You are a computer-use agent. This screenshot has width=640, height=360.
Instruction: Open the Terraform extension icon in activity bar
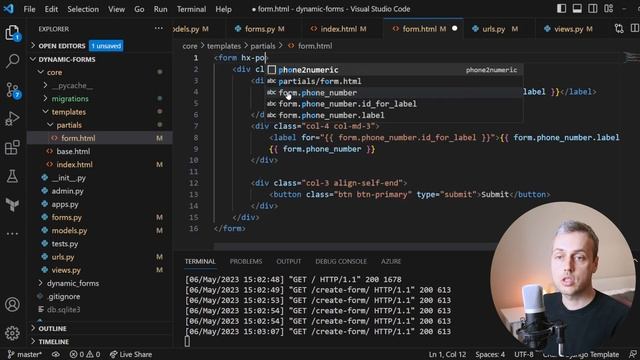tap(12, 204)
